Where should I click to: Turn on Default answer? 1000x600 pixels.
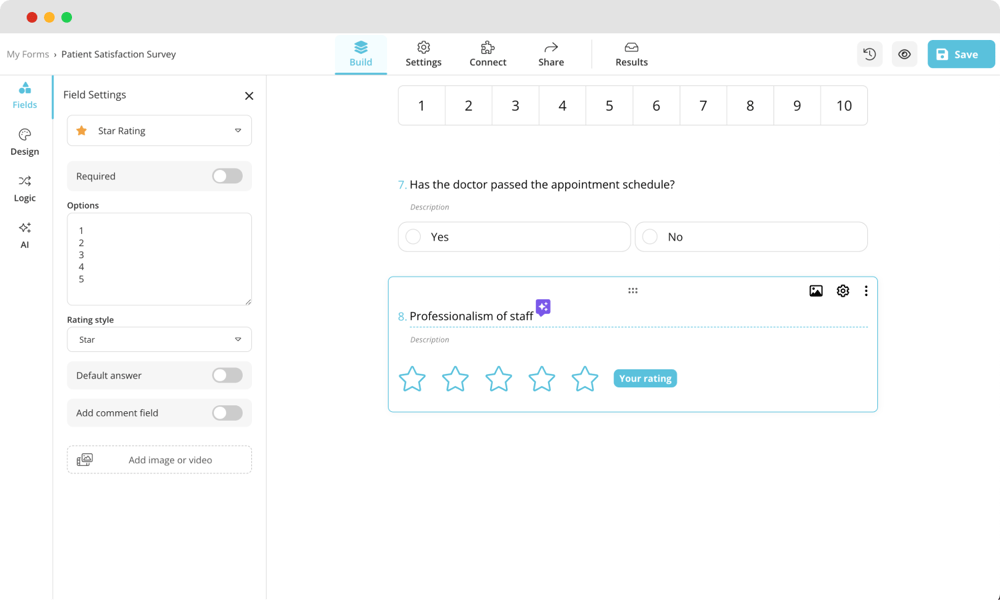(x=227, y=375)
